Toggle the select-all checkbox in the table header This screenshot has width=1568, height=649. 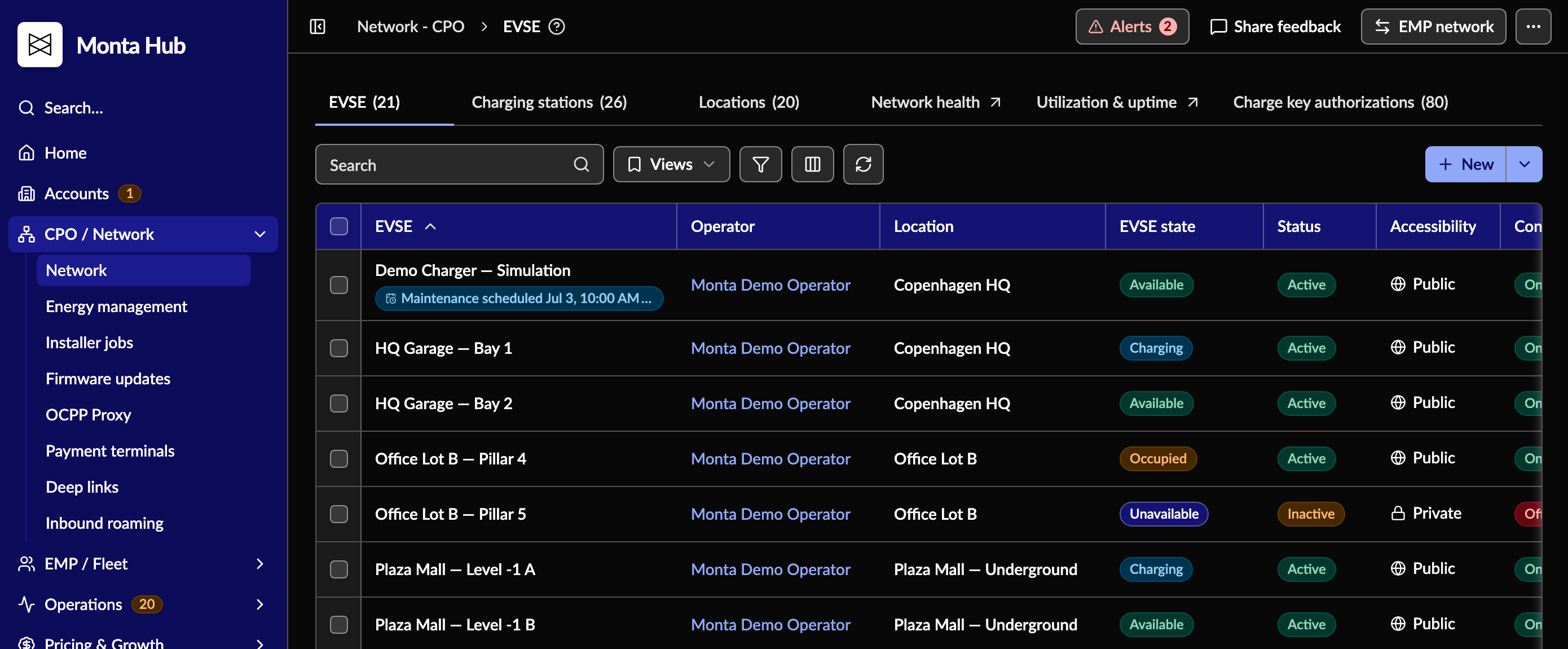[x=338, y=226]
